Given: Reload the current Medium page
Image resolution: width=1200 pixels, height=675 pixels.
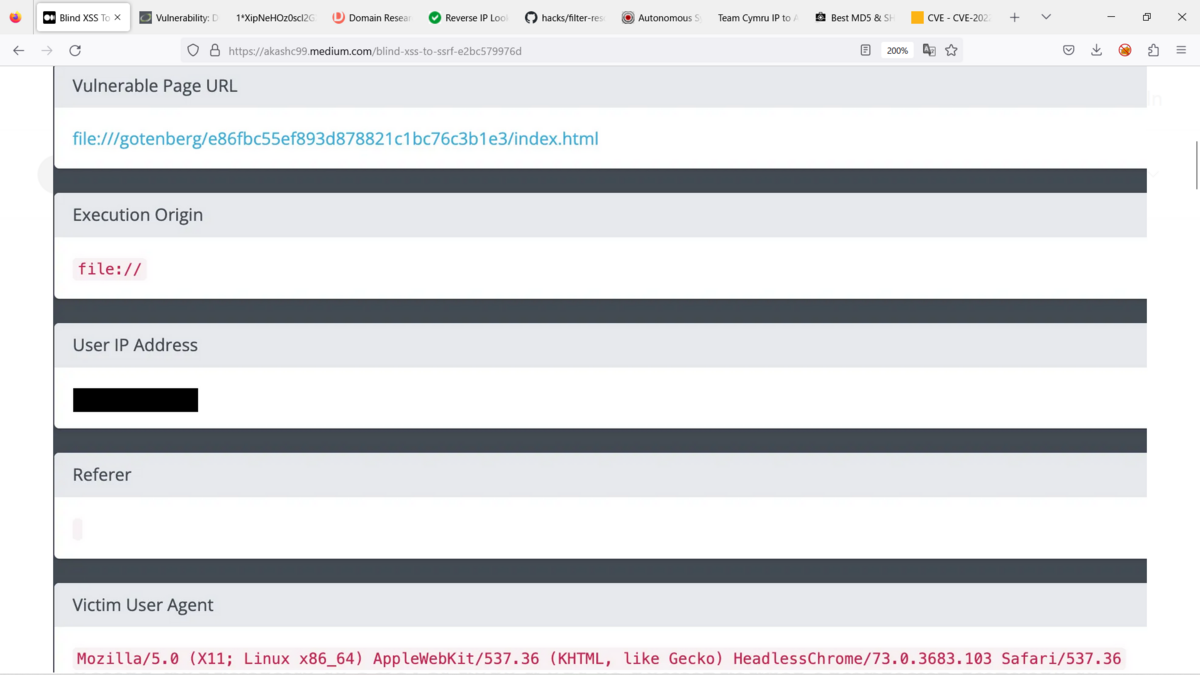Looking at the screenshot, I should tap(76, 50).
